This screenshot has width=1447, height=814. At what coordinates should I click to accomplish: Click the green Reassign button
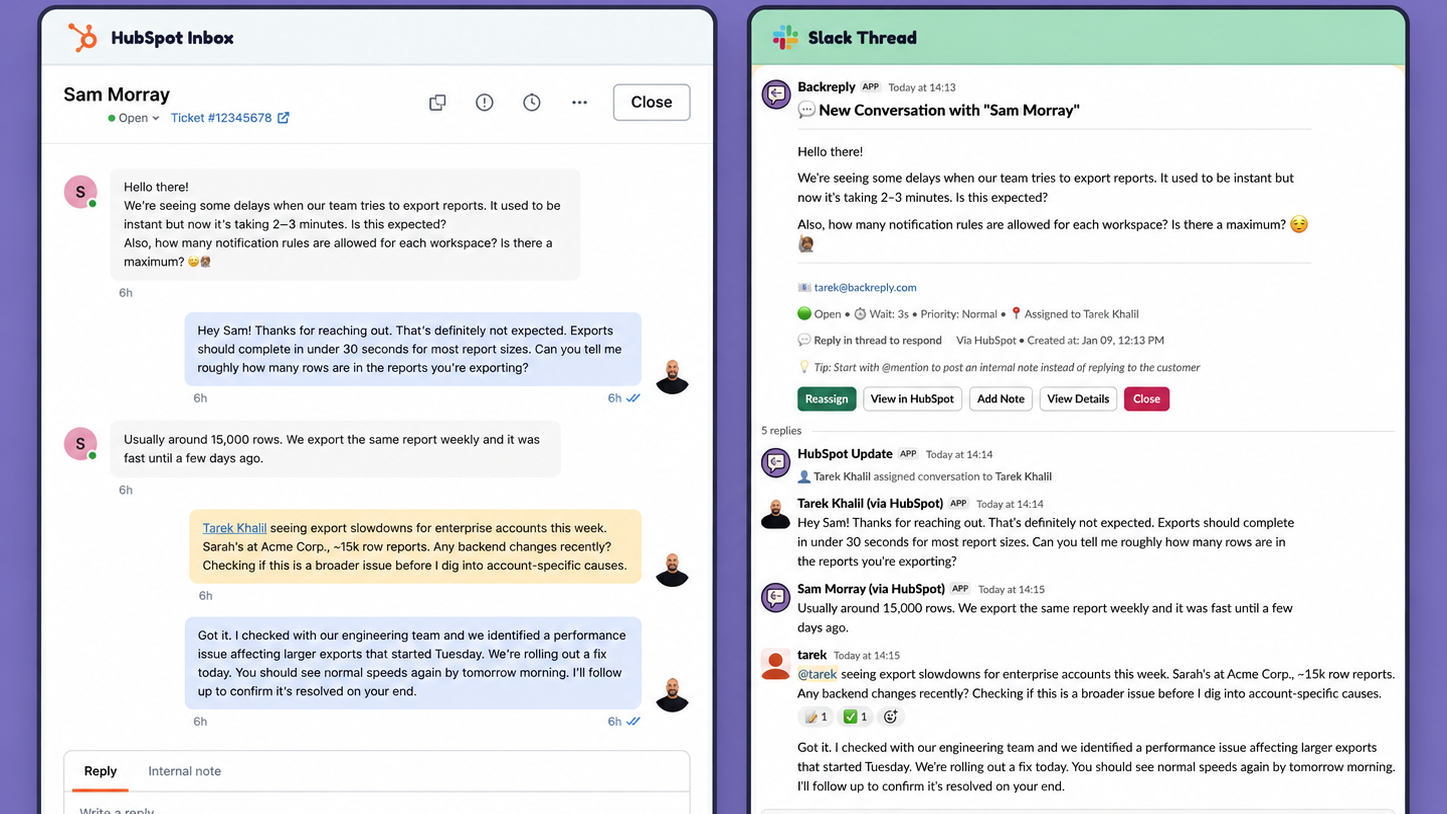tap(826, 399)
